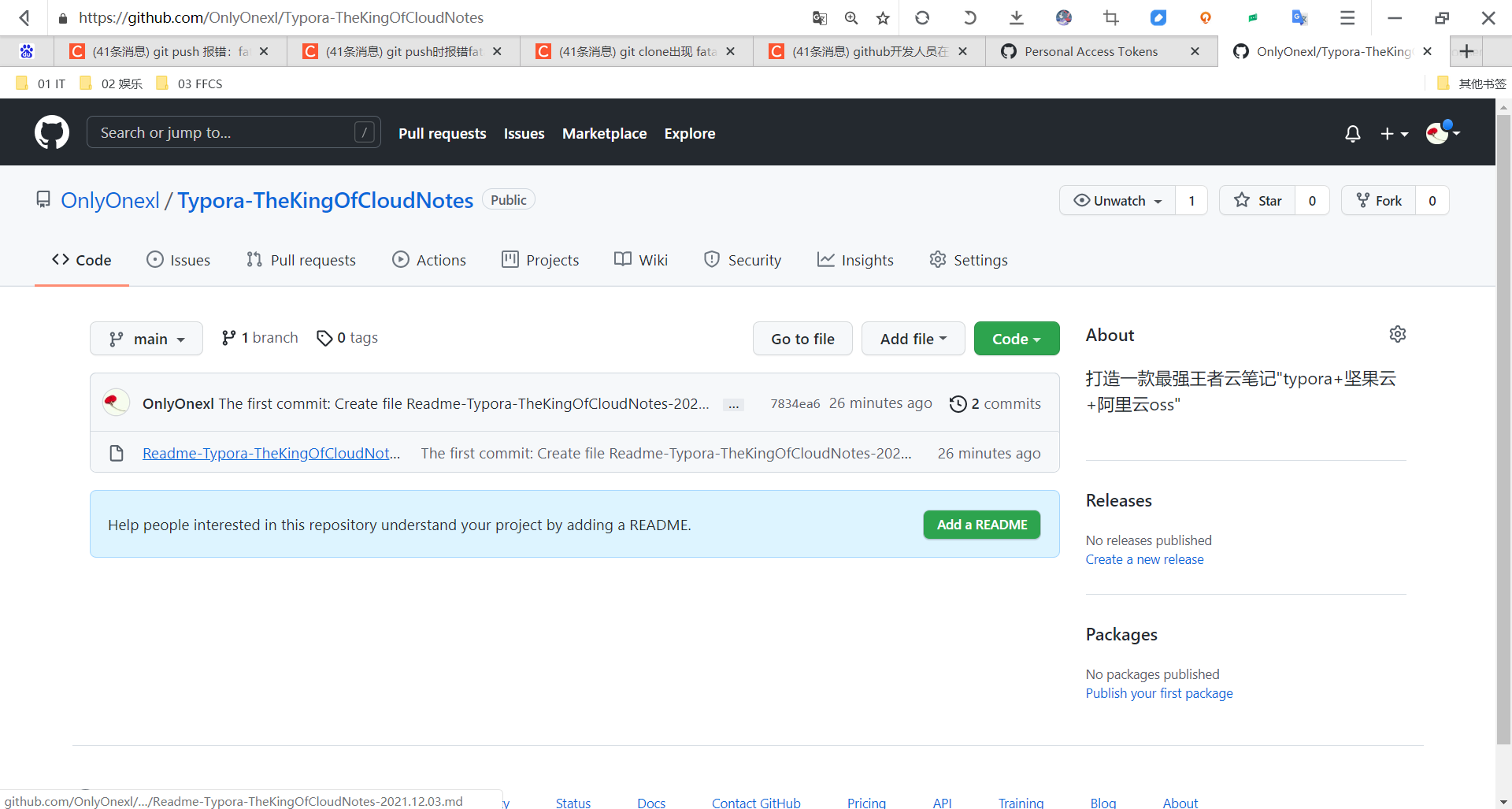1512x809 pixels.
Task: Open the main branch selector
Action: tap(146, 339)
